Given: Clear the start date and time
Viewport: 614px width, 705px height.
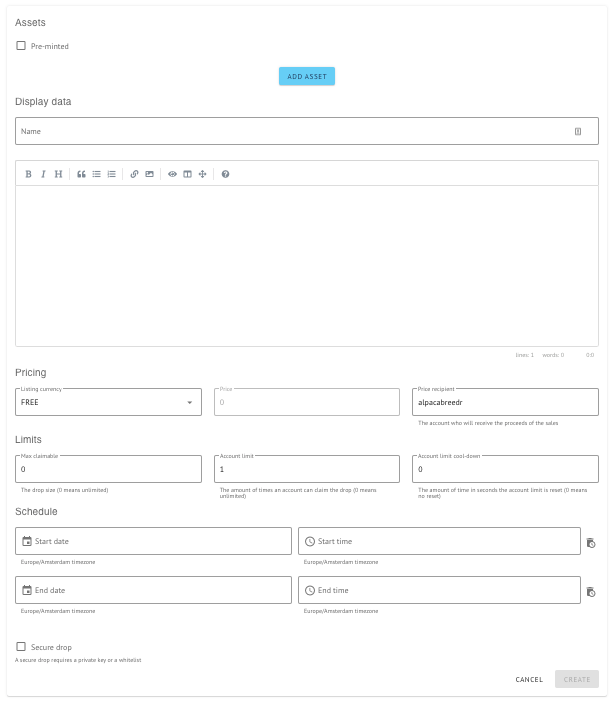Looking at the screenshot, I should click(591, 543).
